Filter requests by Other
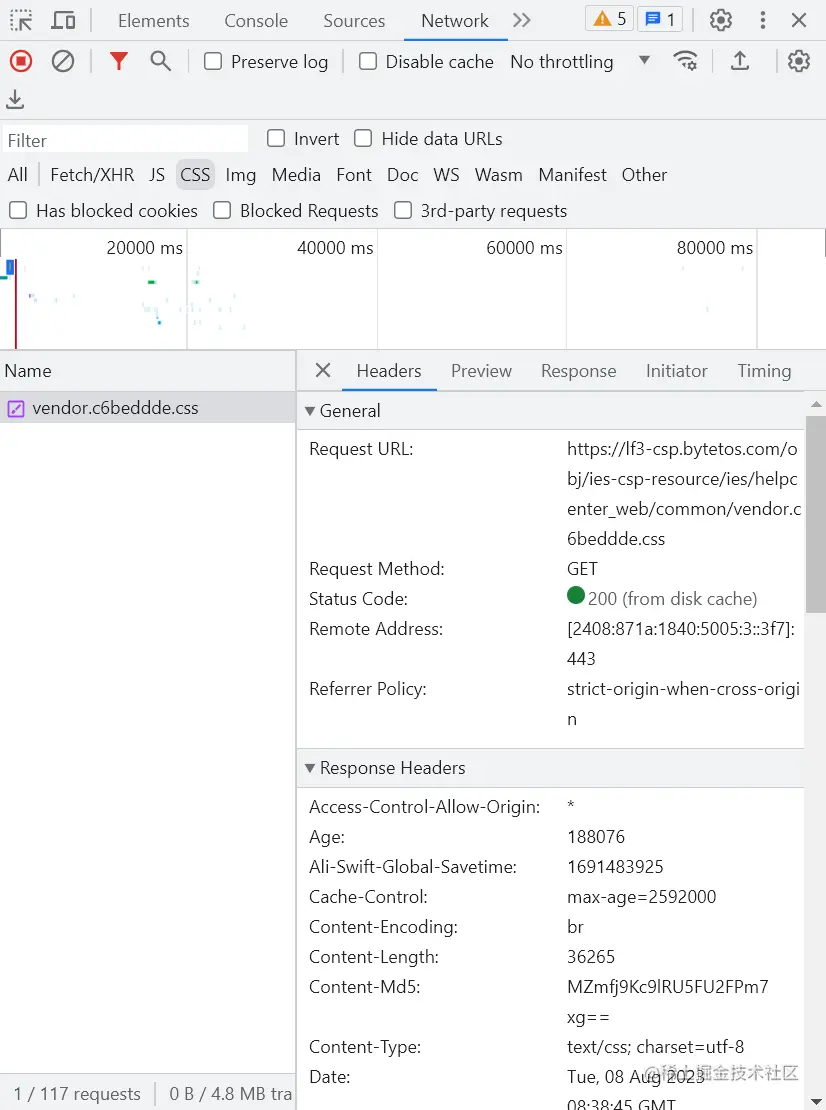The width and height of the screenshot is (826, 1110). [x=644, y=175]
